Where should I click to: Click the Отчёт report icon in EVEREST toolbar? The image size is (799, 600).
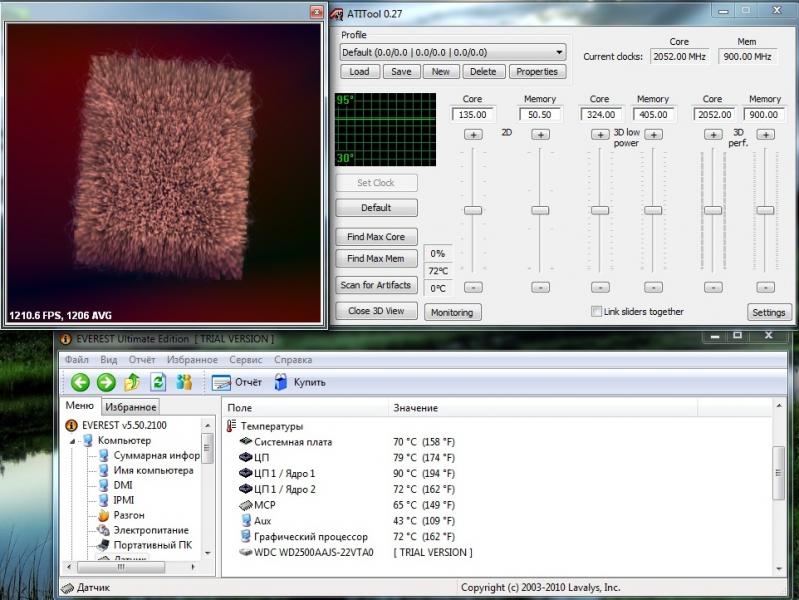221,382
